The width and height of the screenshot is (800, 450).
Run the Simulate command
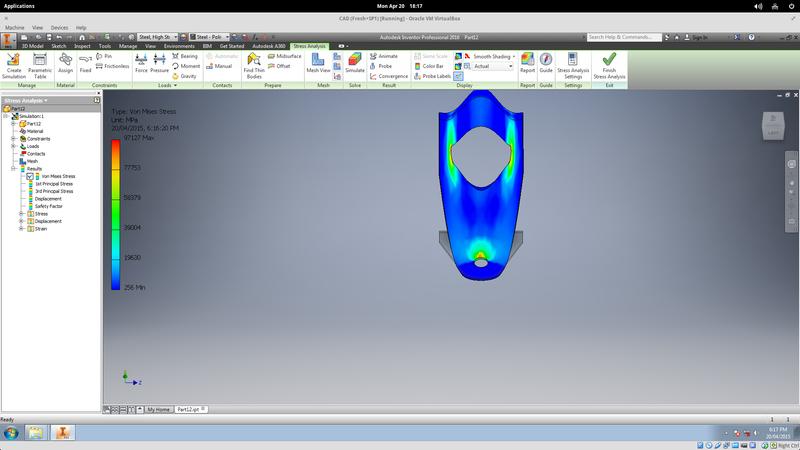pos(355,62)
